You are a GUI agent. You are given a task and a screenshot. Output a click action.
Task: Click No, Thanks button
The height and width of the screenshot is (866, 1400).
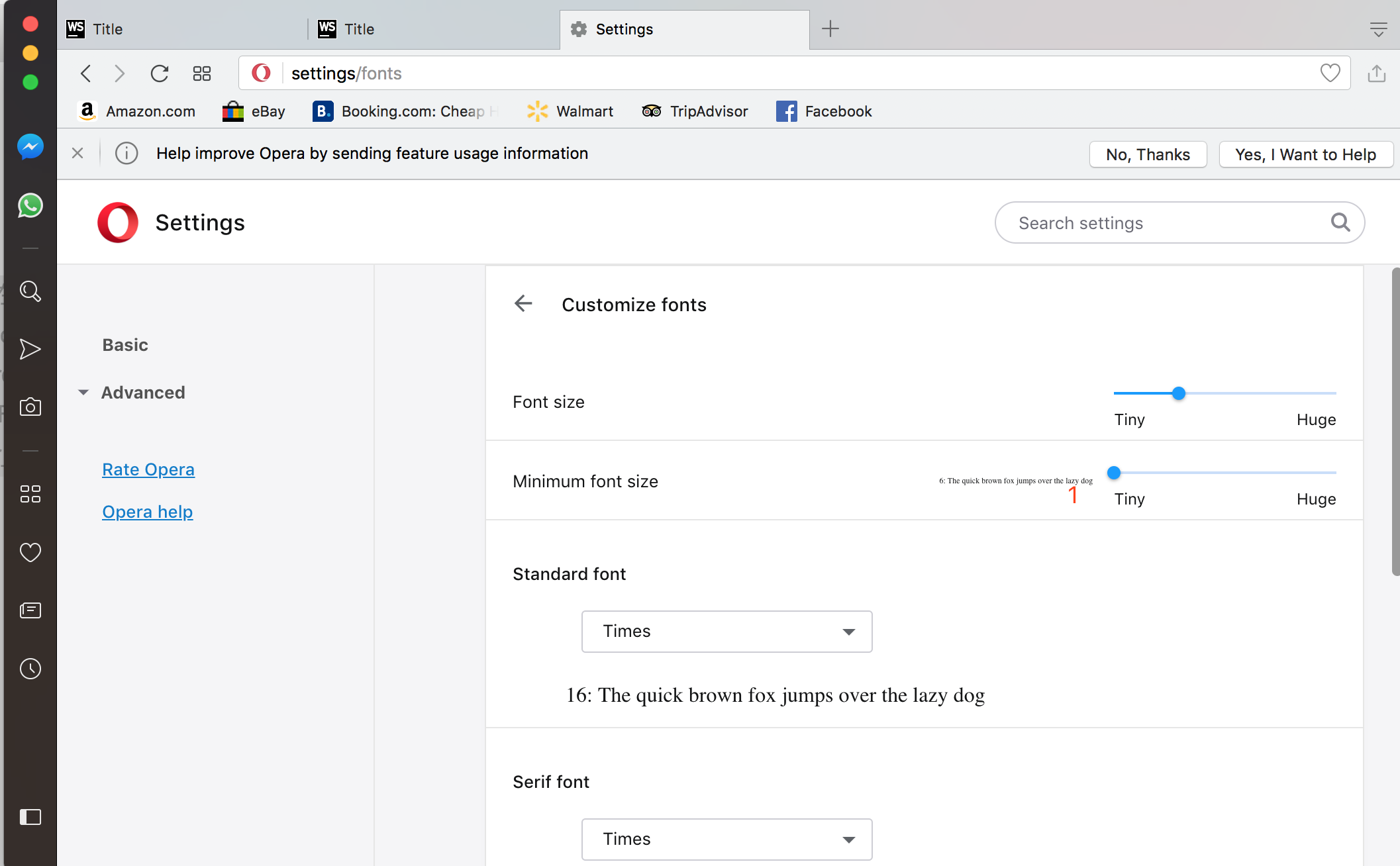pos(1148,154)
